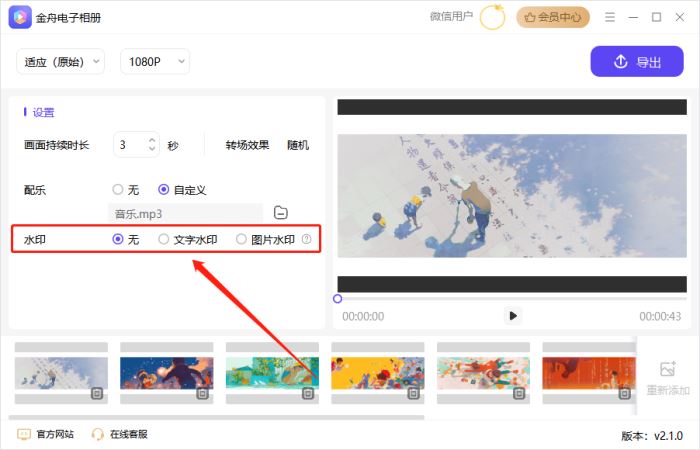Click the 重新添加 image icon

[668, 369]
